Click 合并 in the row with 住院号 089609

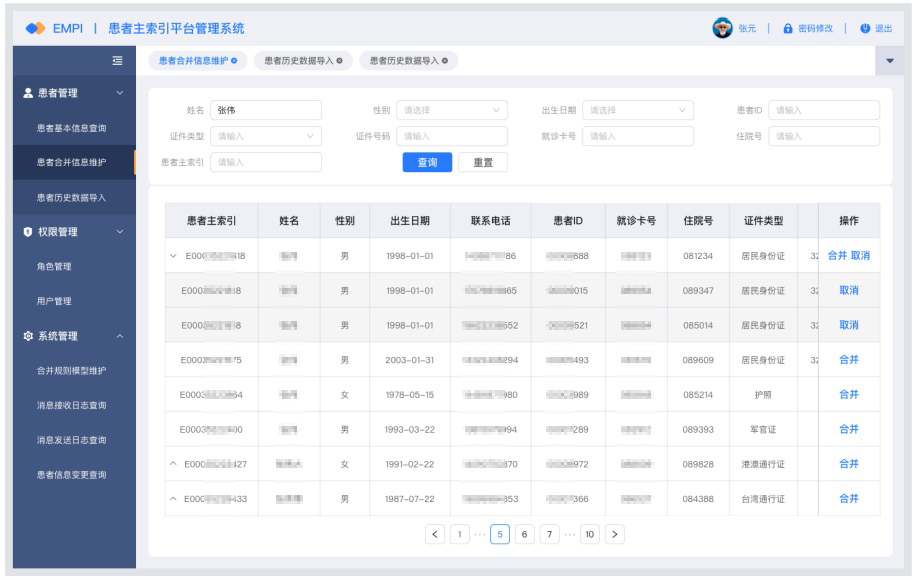click(x=849, y=360)
